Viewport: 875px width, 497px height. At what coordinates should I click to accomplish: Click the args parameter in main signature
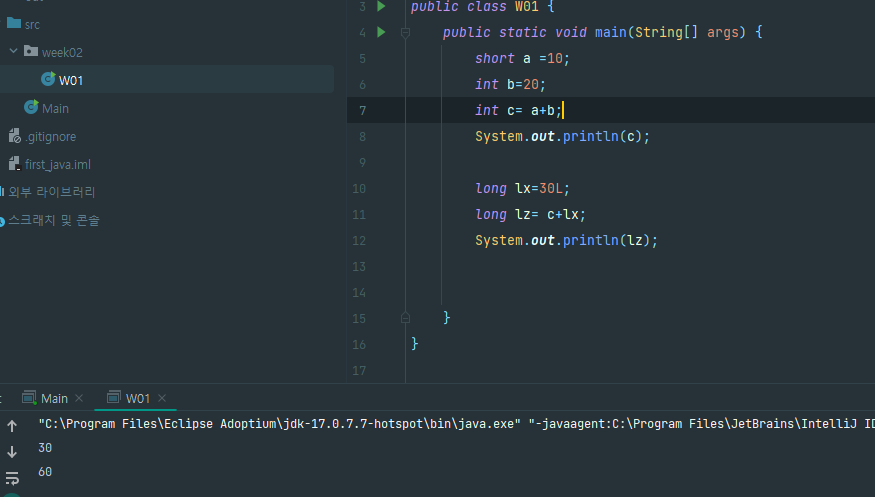click(723, 32)
